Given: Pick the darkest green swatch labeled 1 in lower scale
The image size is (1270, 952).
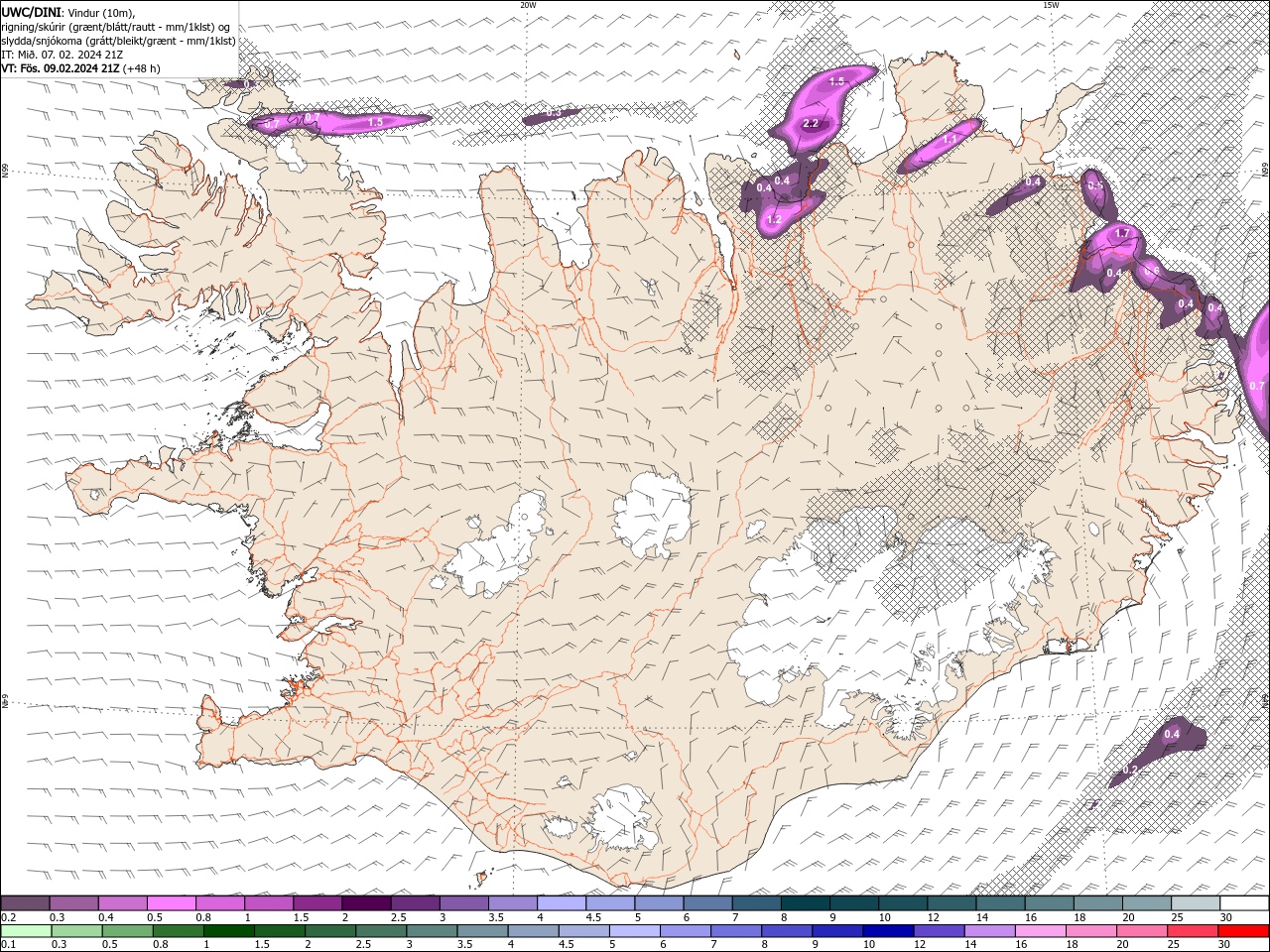Looking at the screenshot, I should click(229, 930).
